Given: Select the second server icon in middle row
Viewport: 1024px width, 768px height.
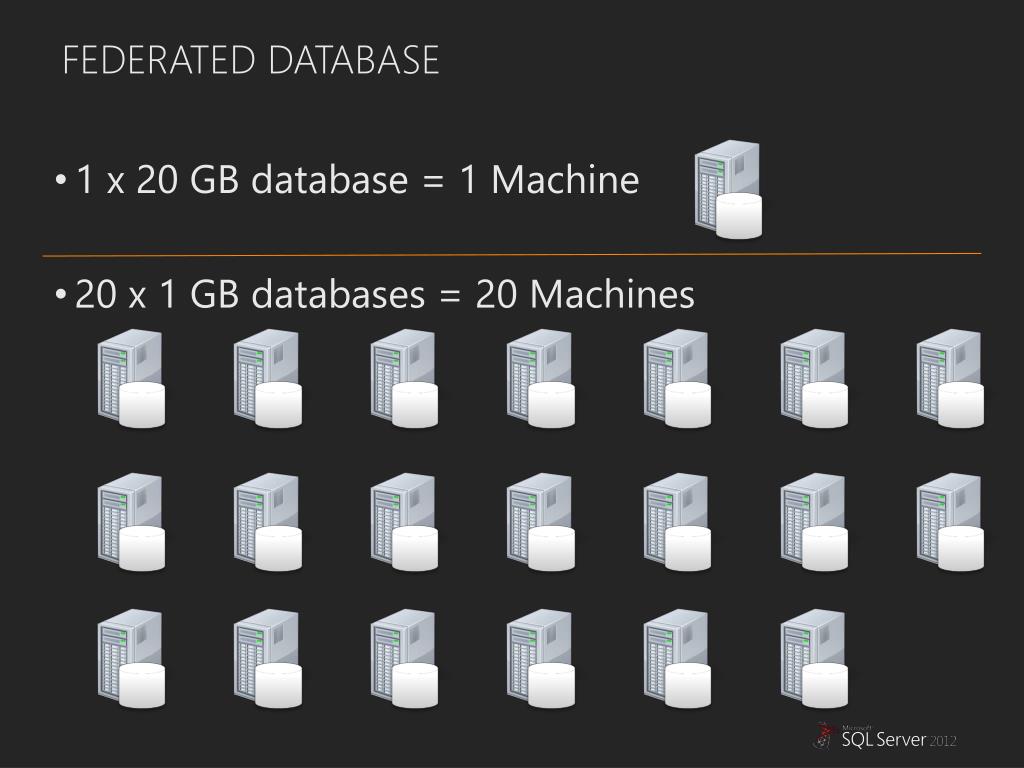Looking at the screenshot, I should coord(268,521).
